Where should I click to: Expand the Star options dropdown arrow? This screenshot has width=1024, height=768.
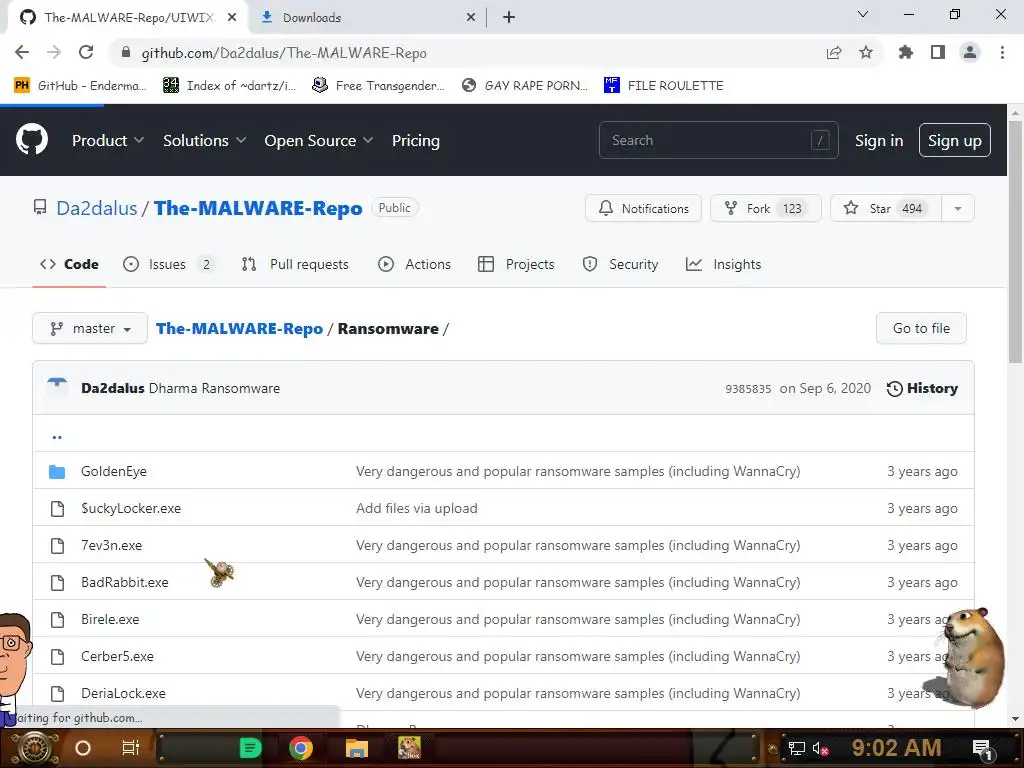point(958,209)
